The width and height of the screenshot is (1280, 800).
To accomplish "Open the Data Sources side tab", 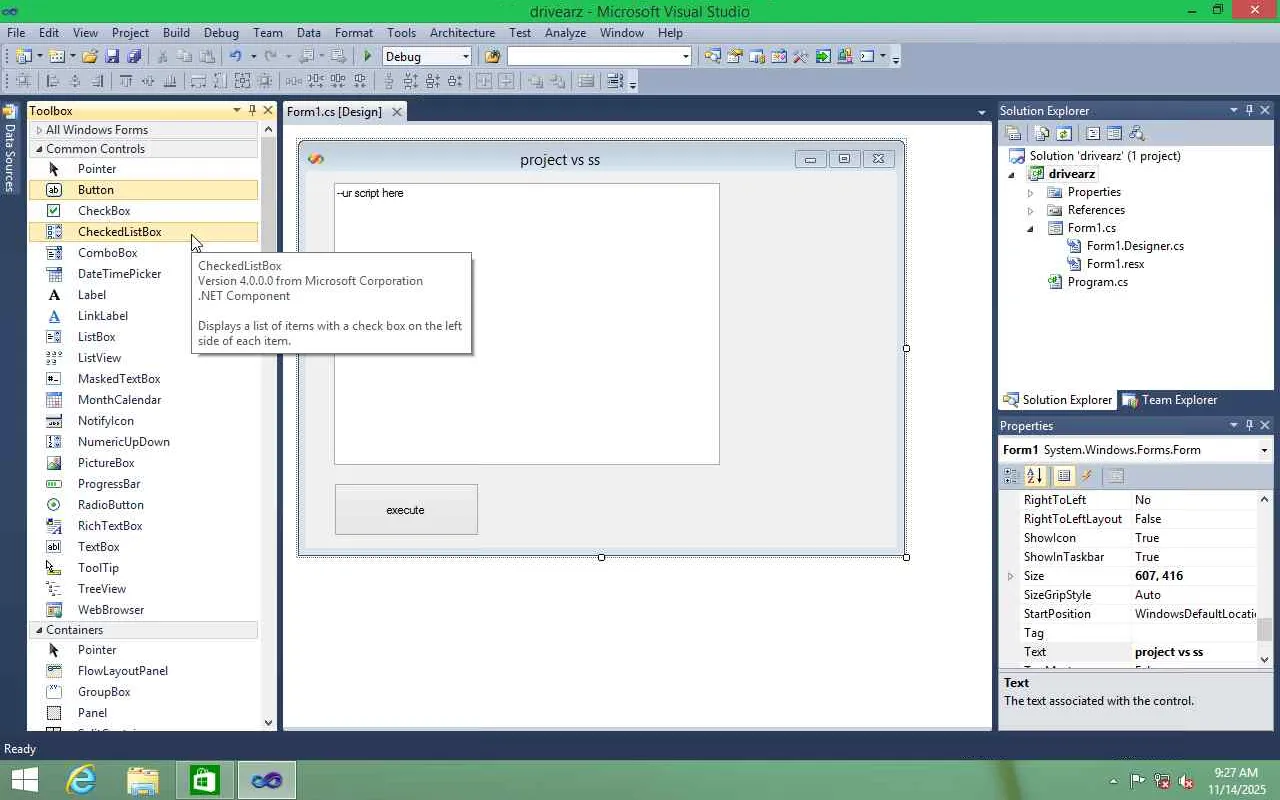I will 10,148.
